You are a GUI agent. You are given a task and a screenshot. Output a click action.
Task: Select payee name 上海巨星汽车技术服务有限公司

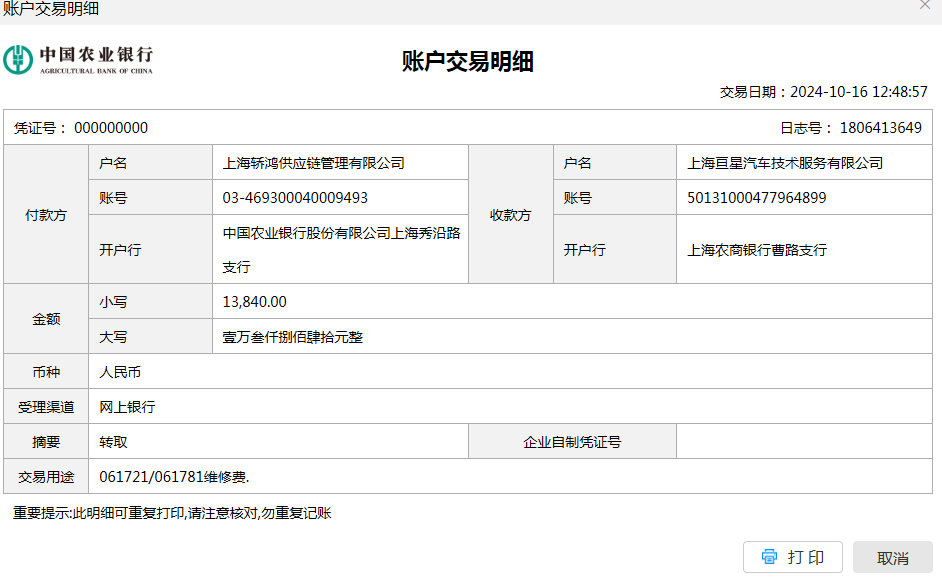coord(785,163)
